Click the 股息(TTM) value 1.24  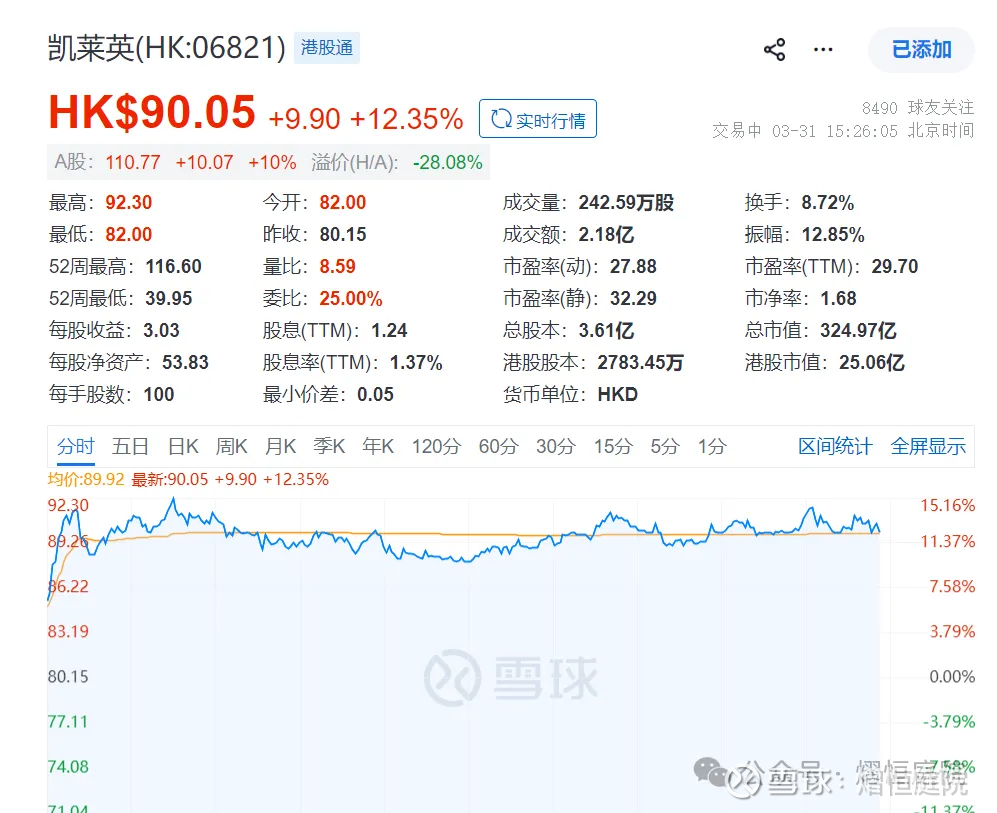pyautogui.click(x=389, y=331)
